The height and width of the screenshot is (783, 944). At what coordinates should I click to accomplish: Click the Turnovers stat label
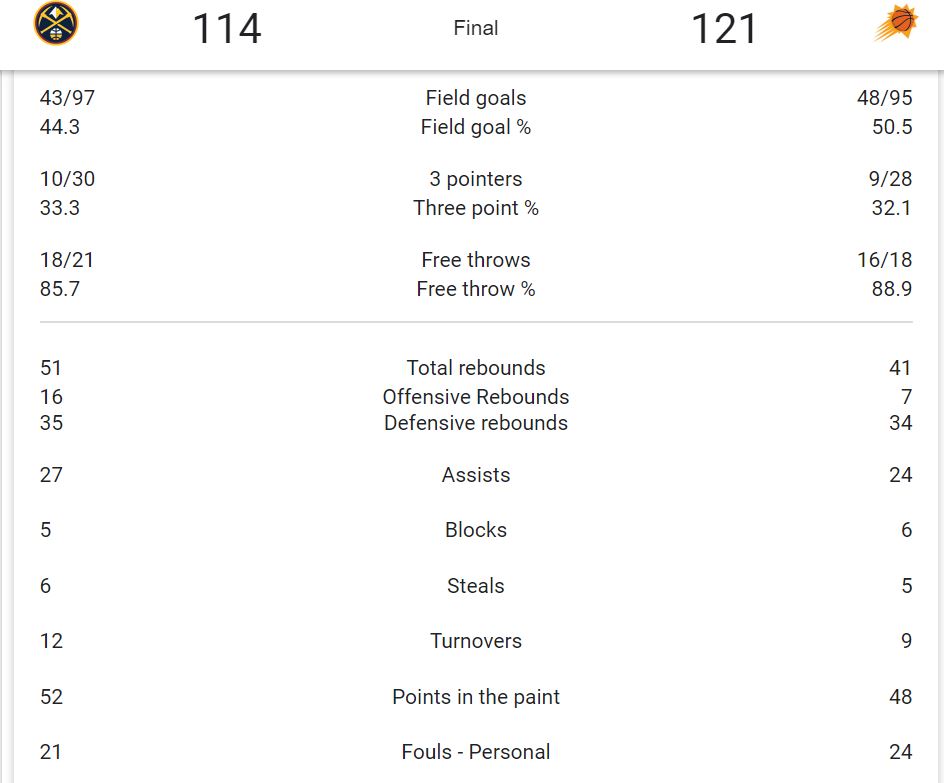[476, 641]
